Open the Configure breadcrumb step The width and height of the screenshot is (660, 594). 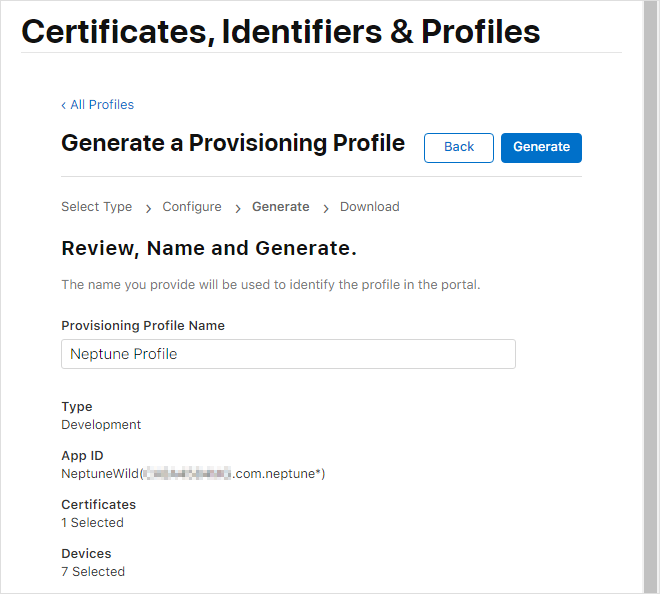click(192, 207)
